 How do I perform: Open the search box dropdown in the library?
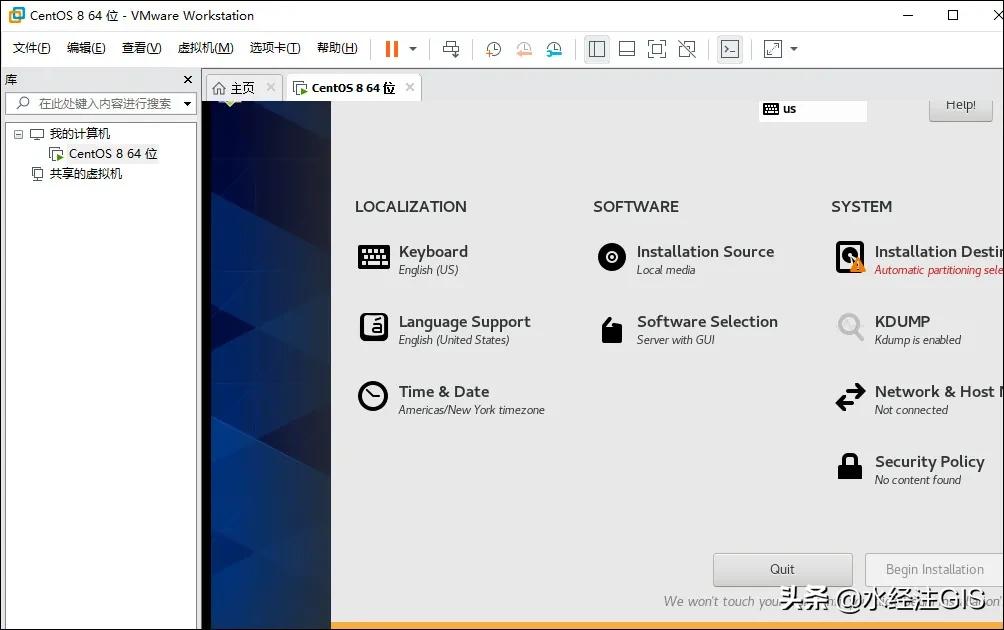pyautogui.click(x=186, y=102)
